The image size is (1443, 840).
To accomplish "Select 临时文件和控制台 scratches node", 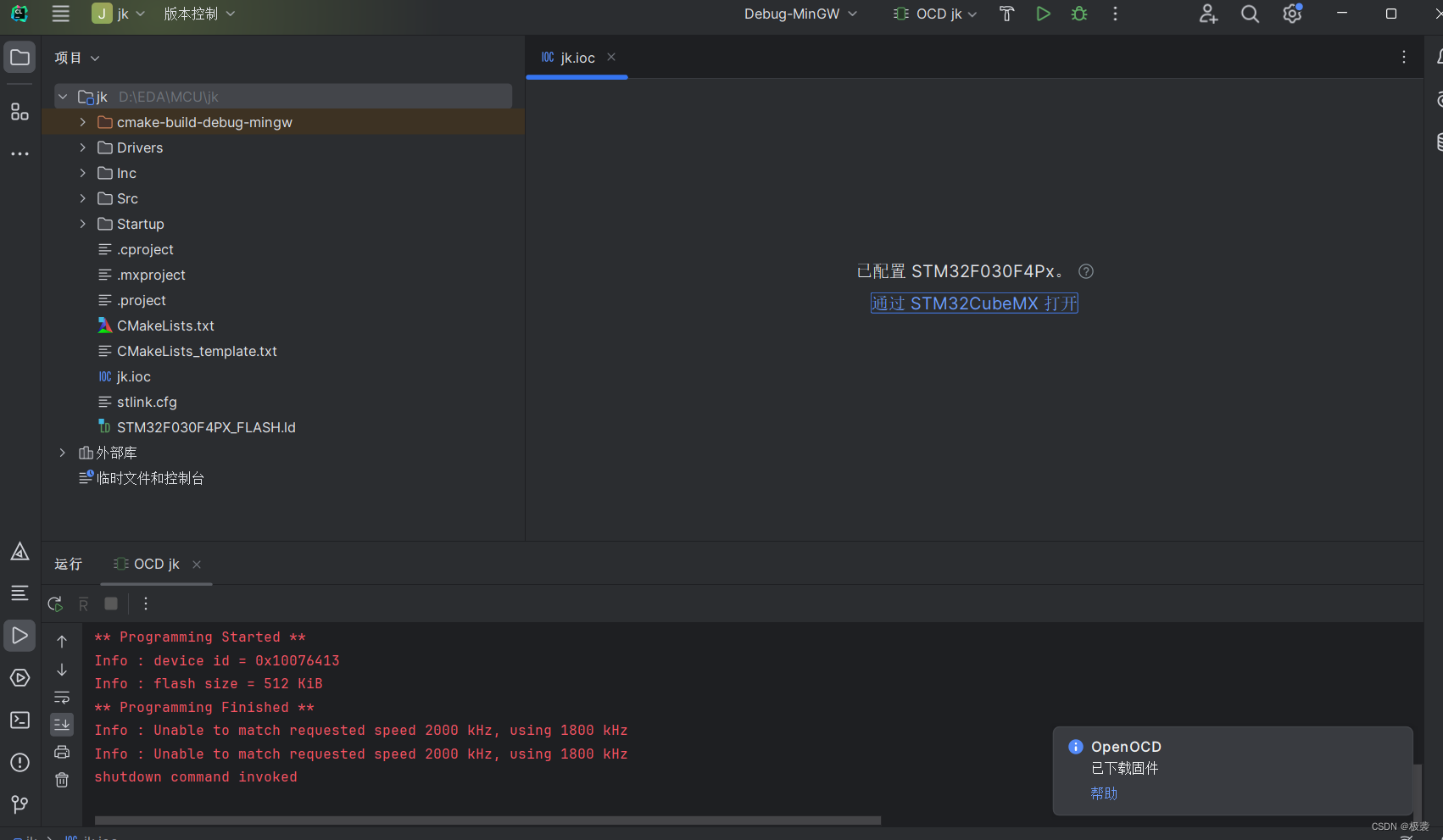I will click(x=150, y=478).
